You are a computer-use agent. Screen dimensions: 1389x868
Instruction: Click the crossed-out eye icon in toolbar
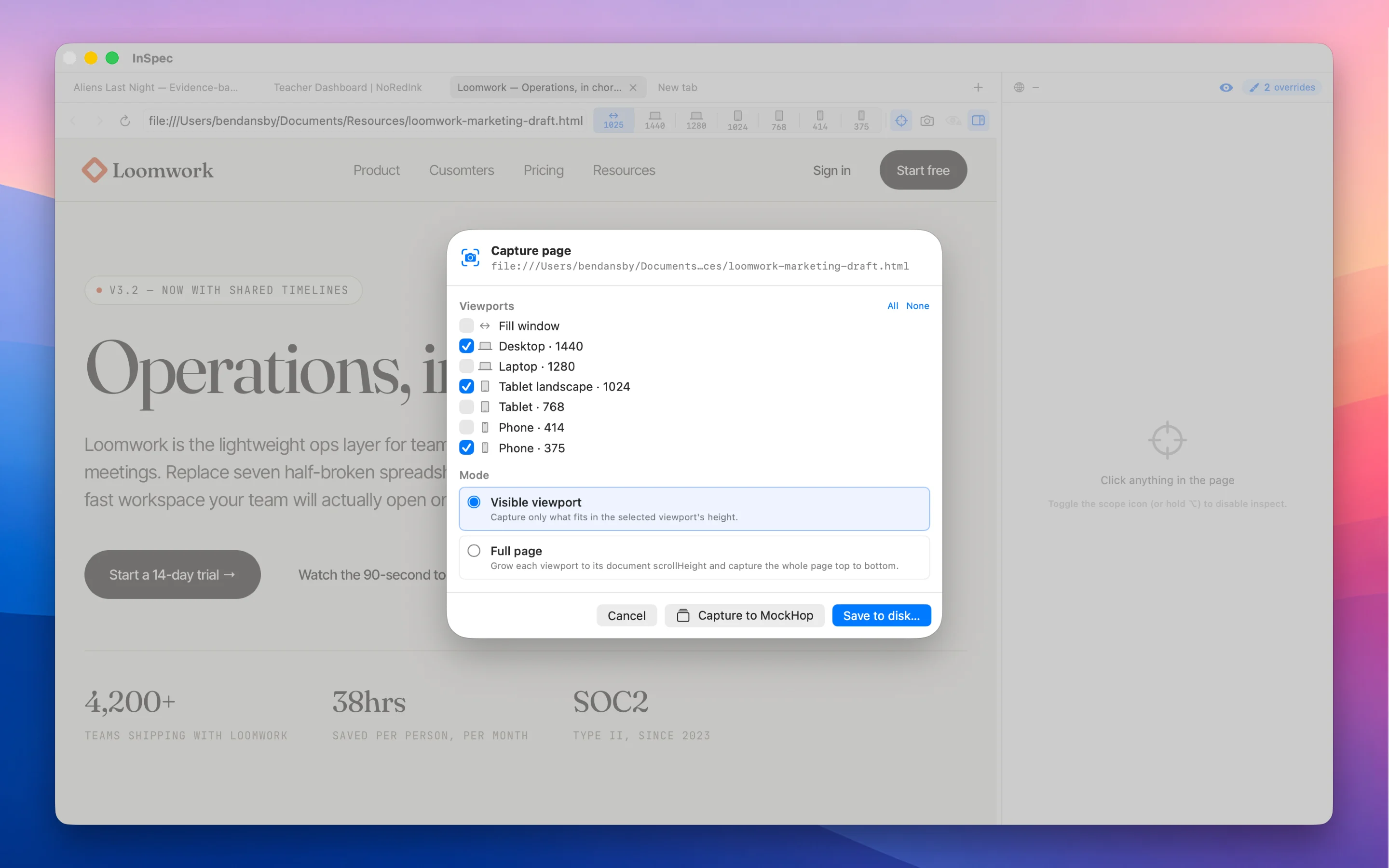pos(953,121)
